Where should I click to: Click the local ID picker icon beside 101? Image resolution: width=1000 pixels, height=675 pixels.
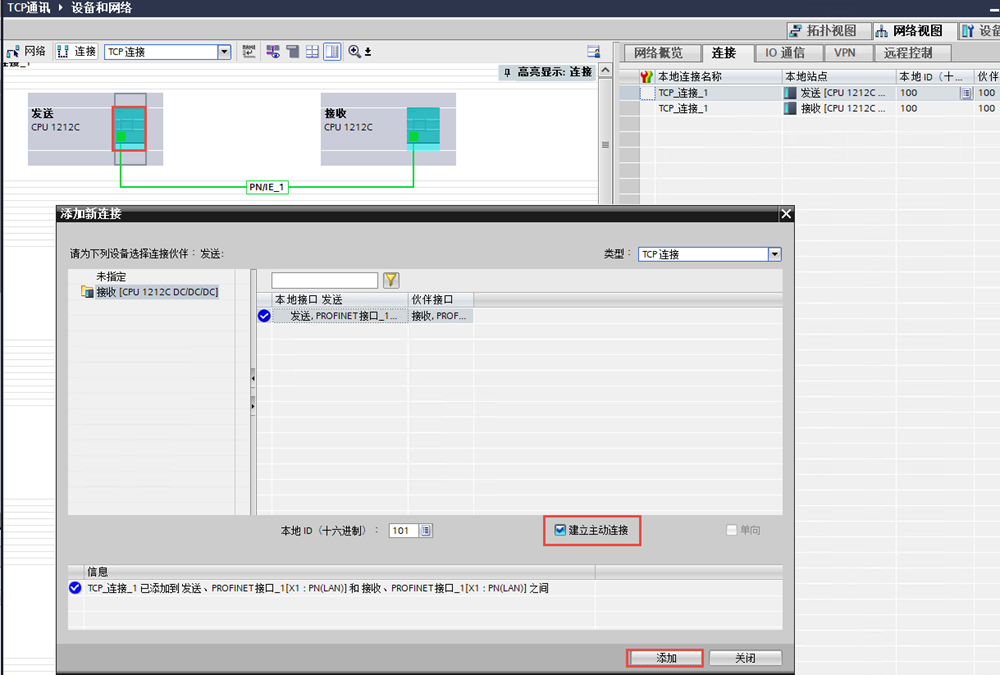pos(426,531)
